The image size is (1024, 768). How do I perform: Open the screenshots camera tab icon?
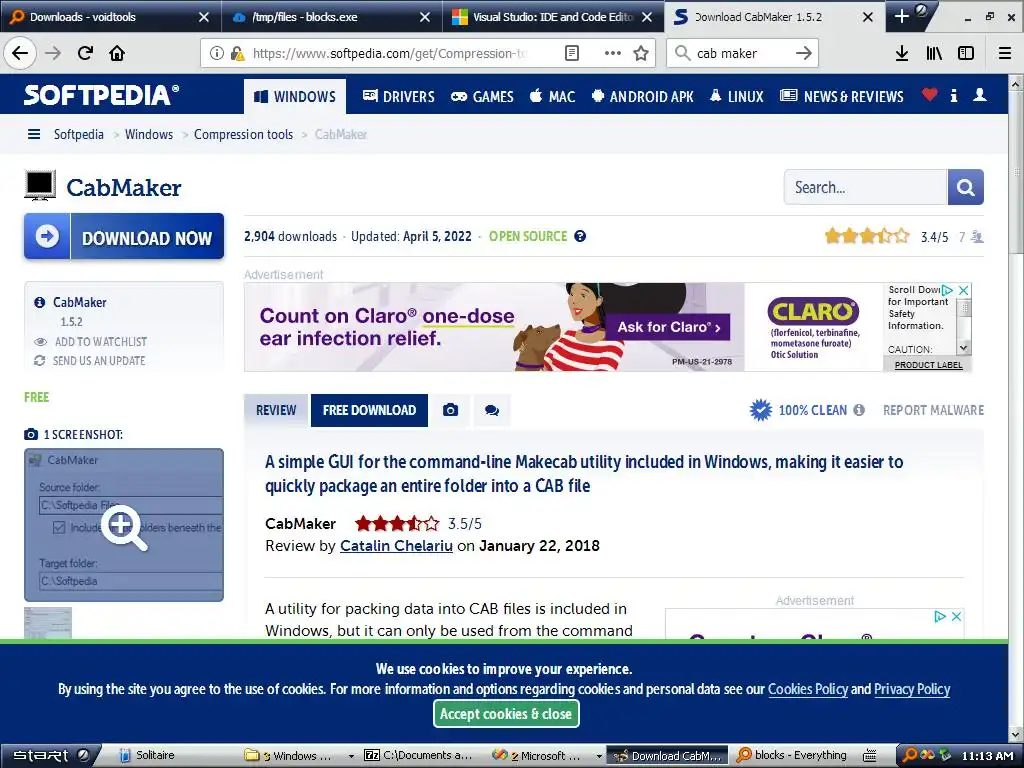tap(451, 410)
